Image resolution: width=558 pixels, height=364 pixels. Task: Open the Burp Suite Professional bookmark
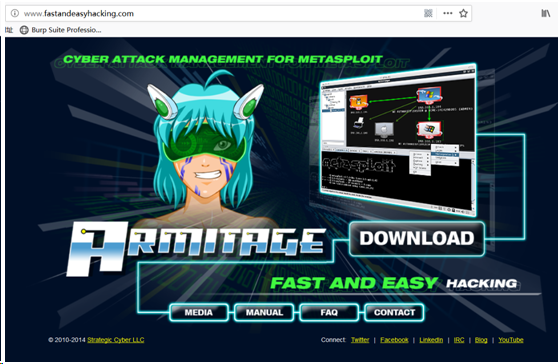click(x=60, y=30)
